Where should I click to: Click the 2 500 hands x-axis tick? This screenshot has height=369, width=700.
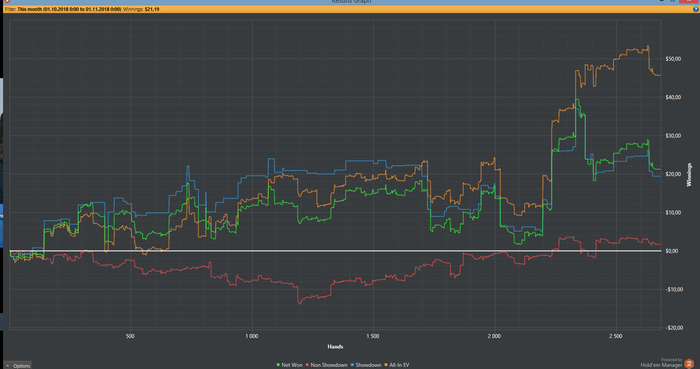(616, 336)
